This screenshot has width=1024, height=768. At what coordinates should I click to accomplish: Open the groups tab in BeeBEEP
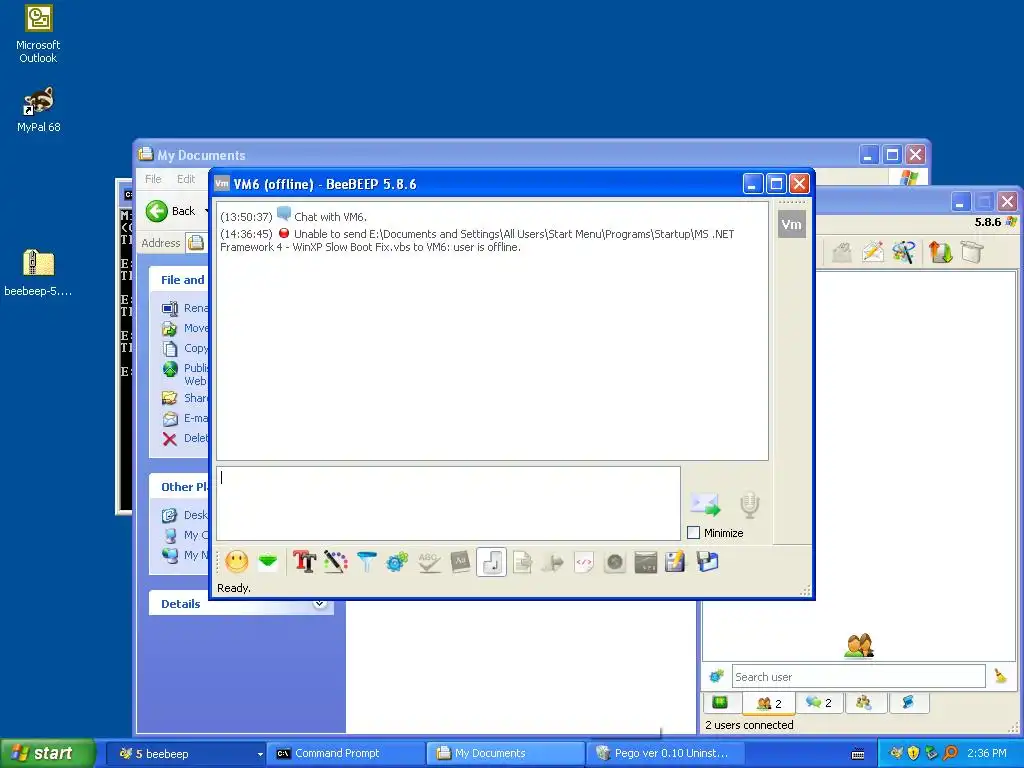pos(864,703)
